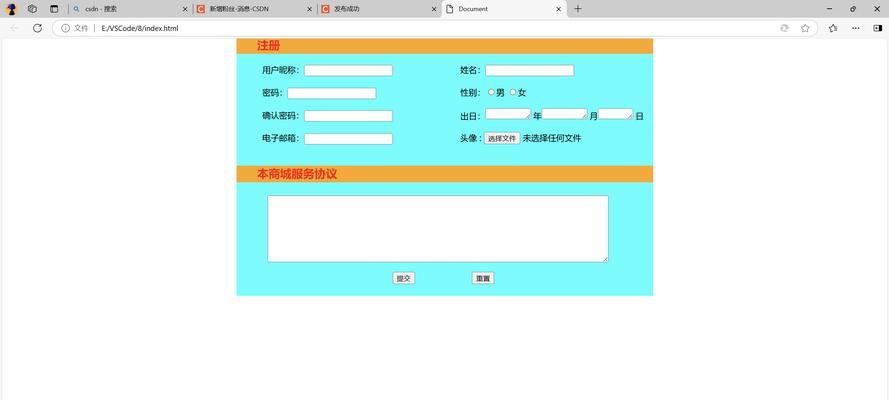
Task: Click the 注册 heading text
Action: [x=268, y=46]
